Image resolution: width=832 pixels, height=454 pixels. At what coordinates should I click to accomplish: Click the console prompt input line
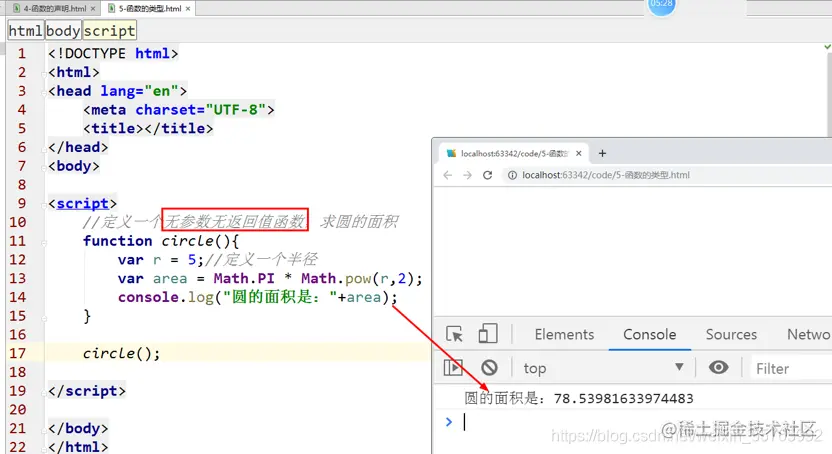point(637,422)
